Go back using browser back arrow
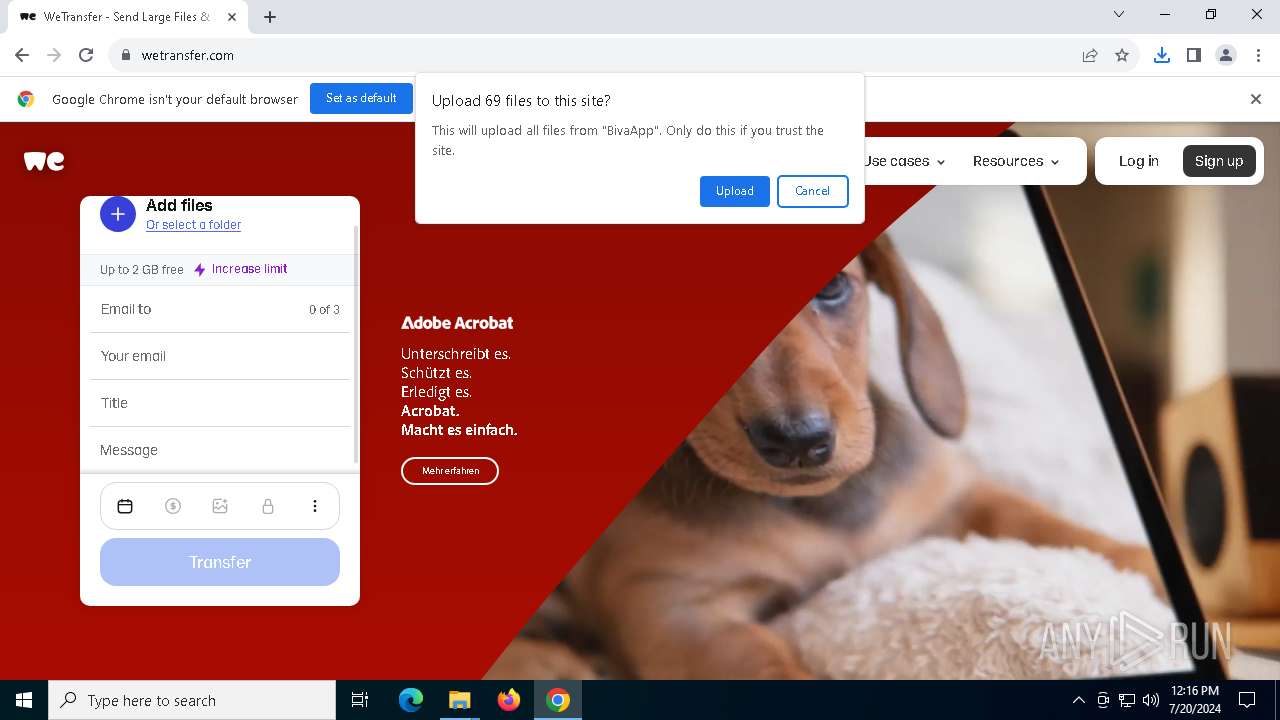This screenshot has height=720, width=1280. pyautogui.click(x=22, y=55)
